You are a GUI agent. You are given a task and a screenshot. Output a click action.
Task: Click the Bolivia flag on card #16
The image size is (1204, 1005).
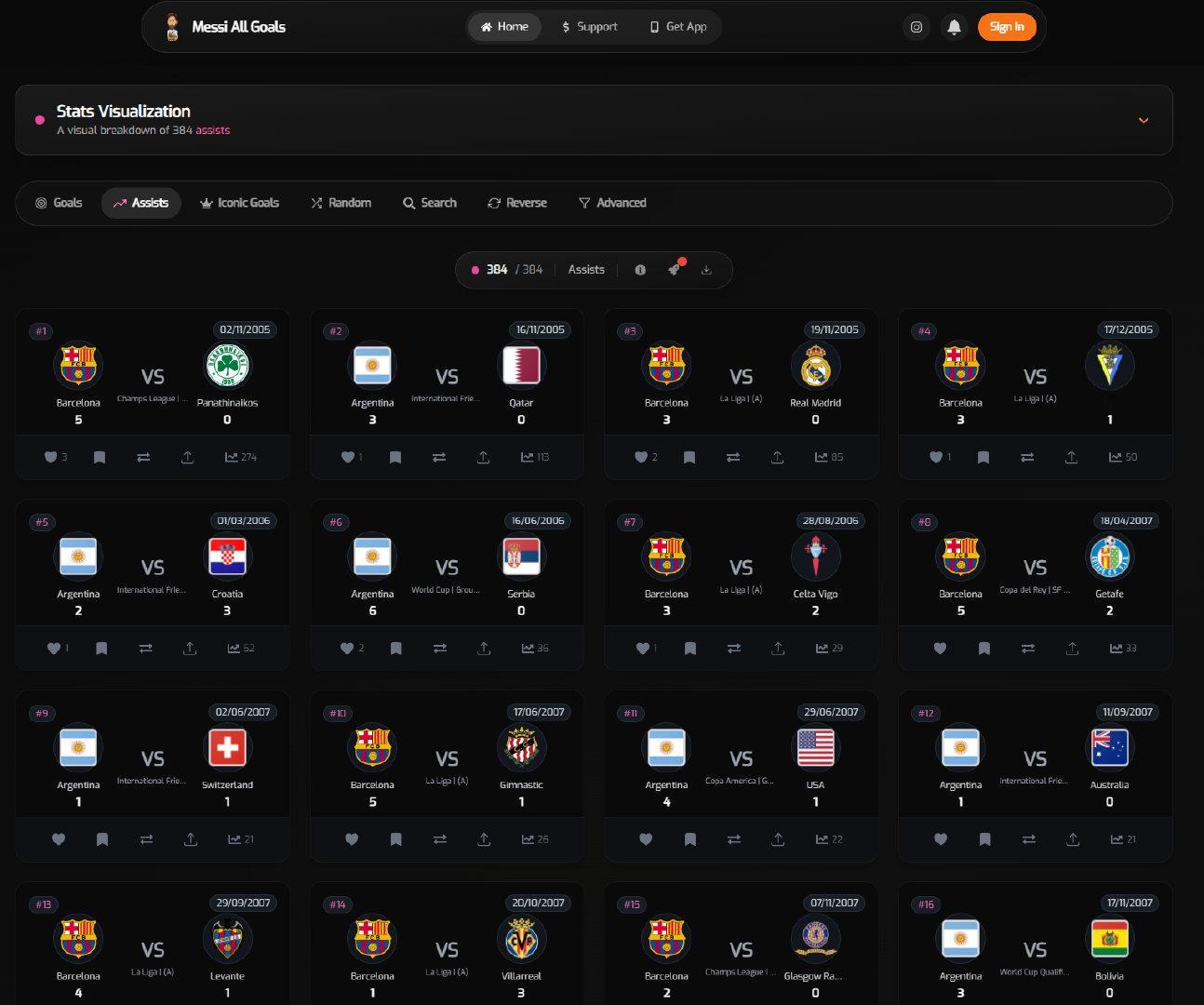coord(1109,939)
